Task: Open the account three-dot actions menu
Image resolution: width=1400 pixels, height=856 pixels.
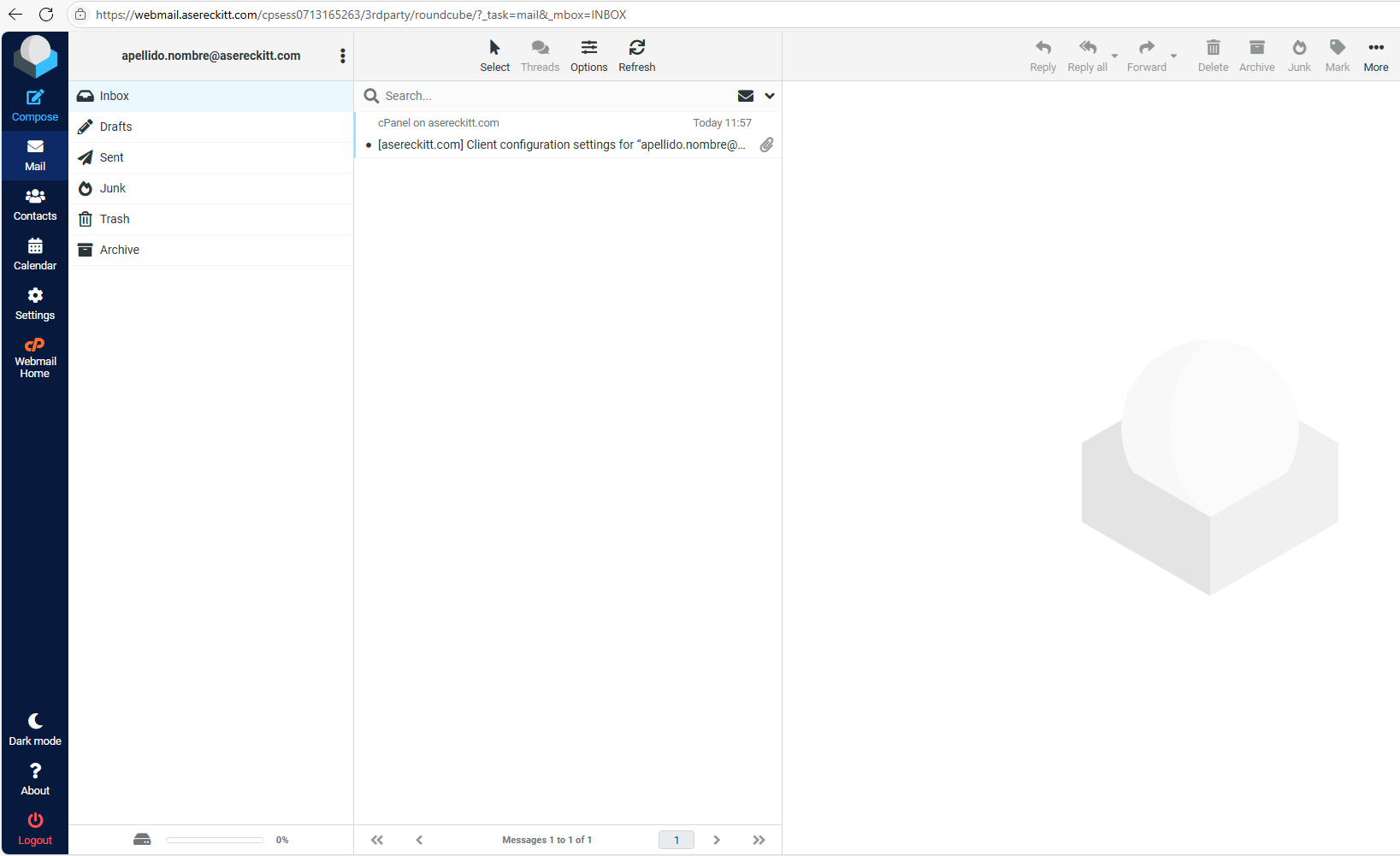Action: pos(343,56)
